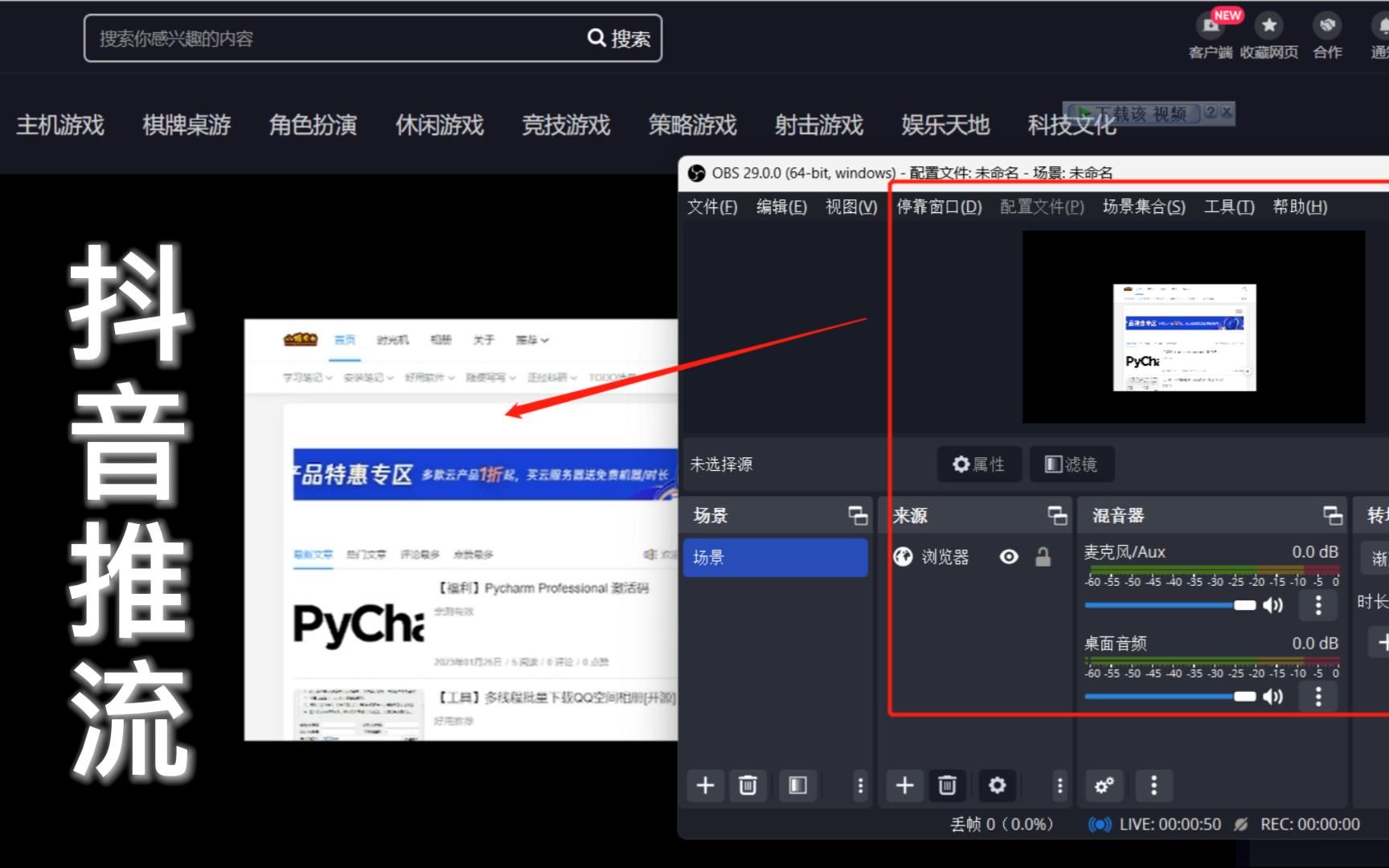Delete the selected source with trash icon

[x=947, y=785]
